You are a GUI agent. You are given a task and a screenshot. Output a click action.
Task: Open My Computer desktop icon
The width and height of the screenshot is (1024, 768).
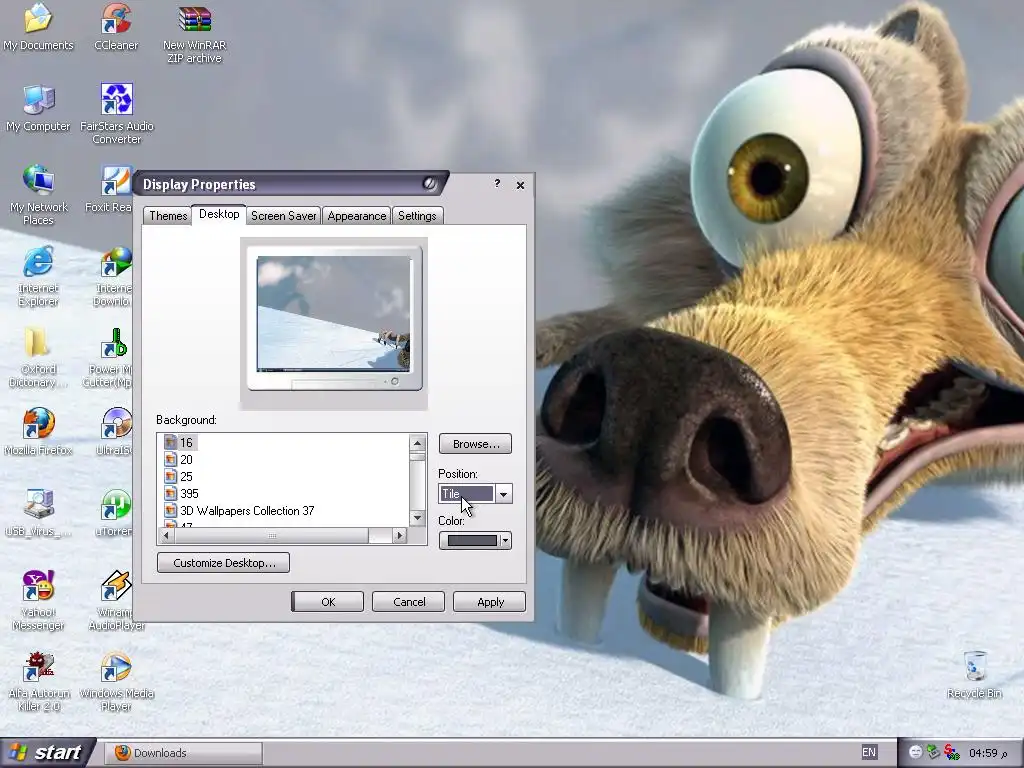[x=38, y=108]
